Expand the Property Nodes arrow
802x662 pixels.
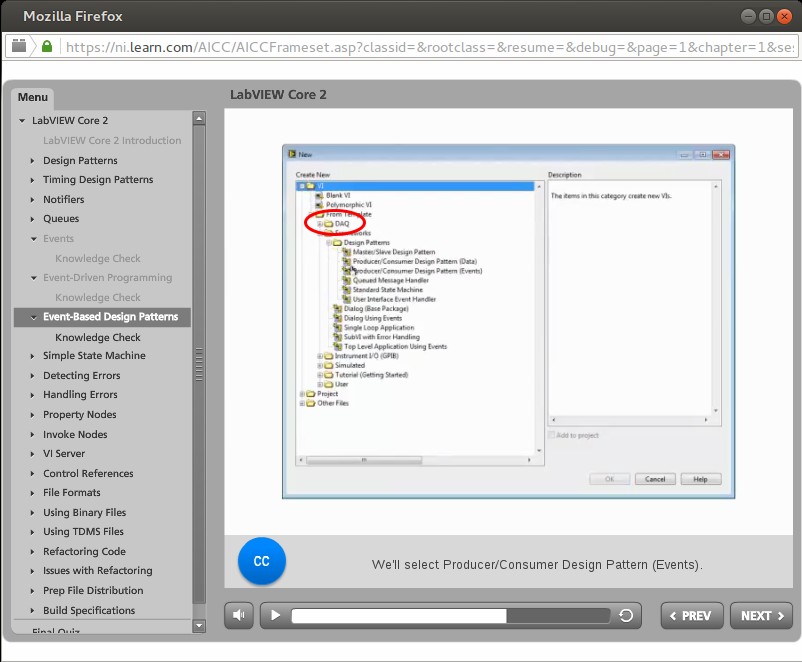click(32, 415)
